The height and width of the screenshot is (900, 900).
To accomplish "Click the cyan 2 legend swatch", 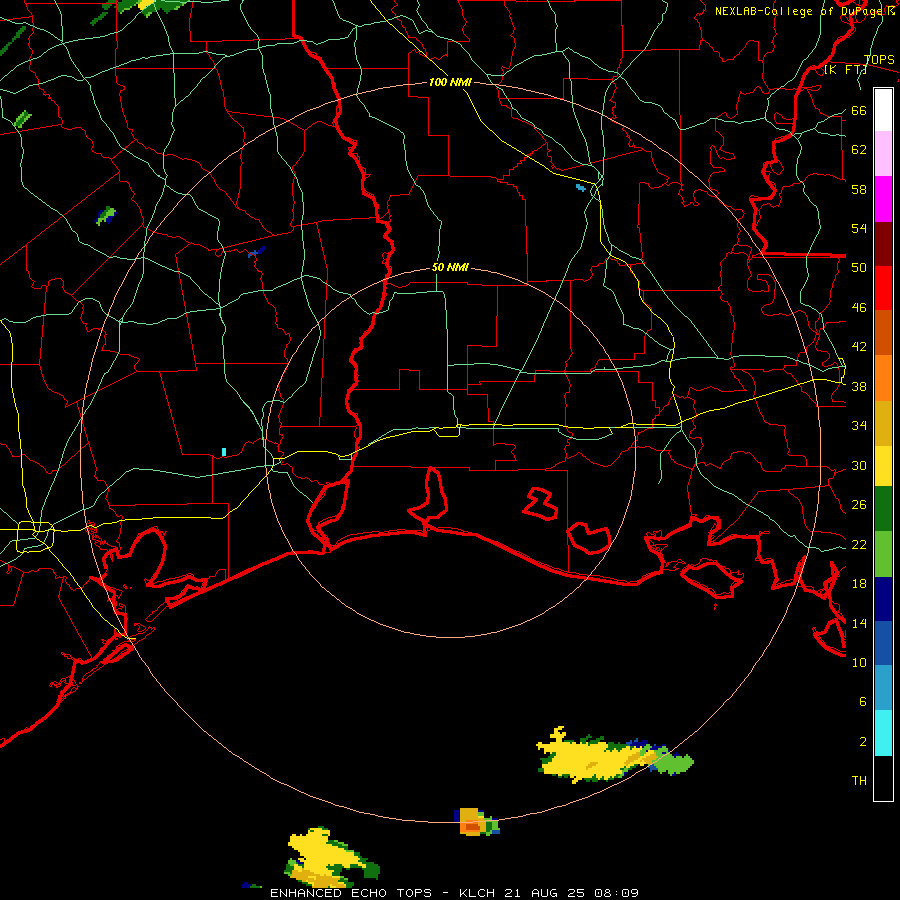I will tap(883, 733).
